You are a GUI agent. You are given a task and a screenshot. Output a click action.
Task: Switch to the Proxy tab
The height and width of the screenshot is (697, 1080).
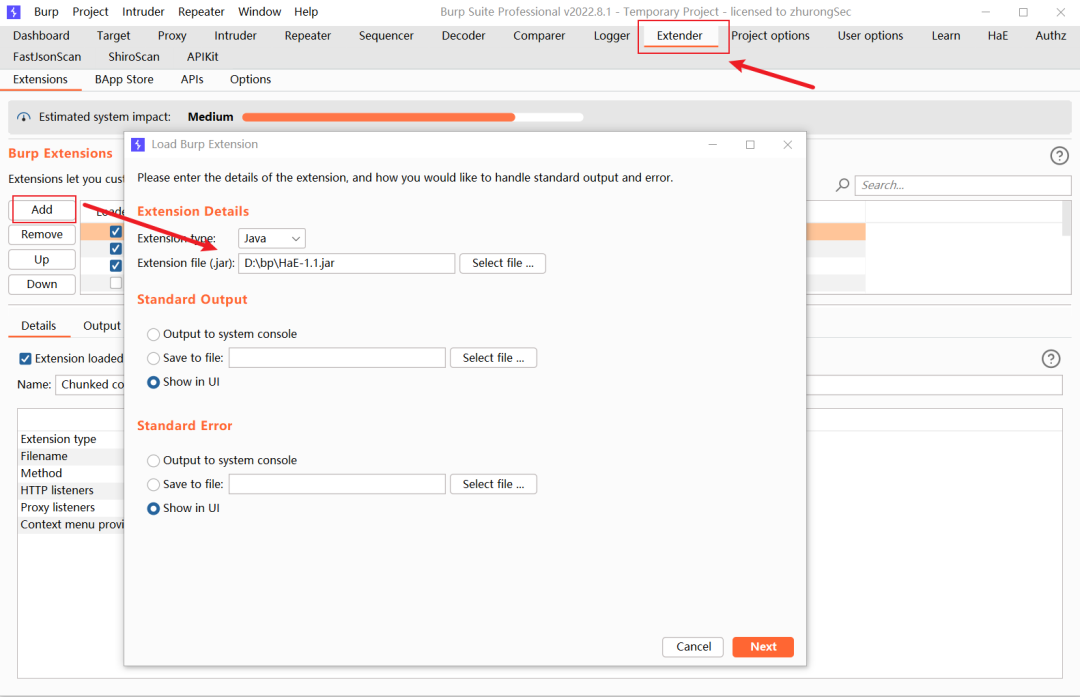coord(172,36)
